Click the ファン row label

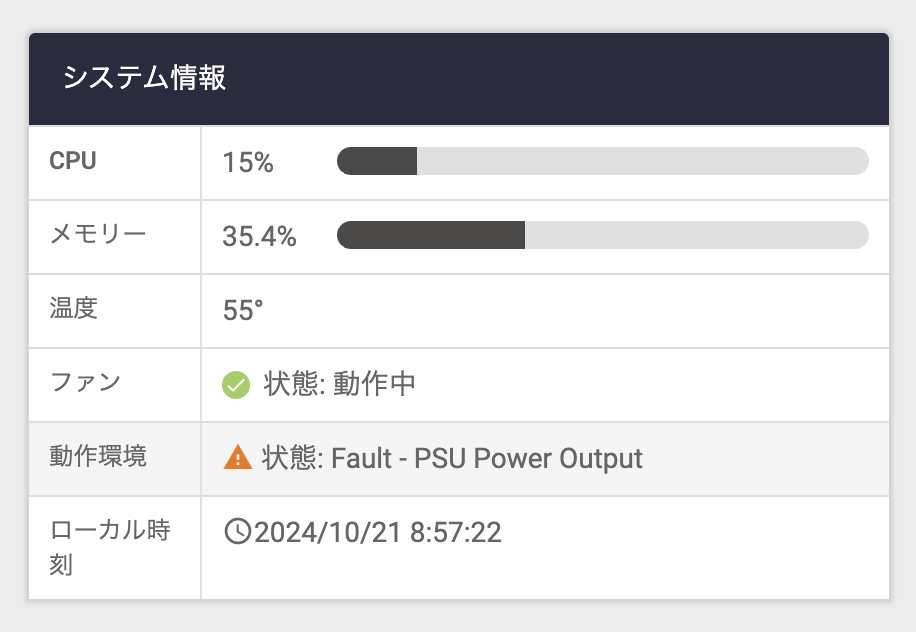tap(85, 383)
